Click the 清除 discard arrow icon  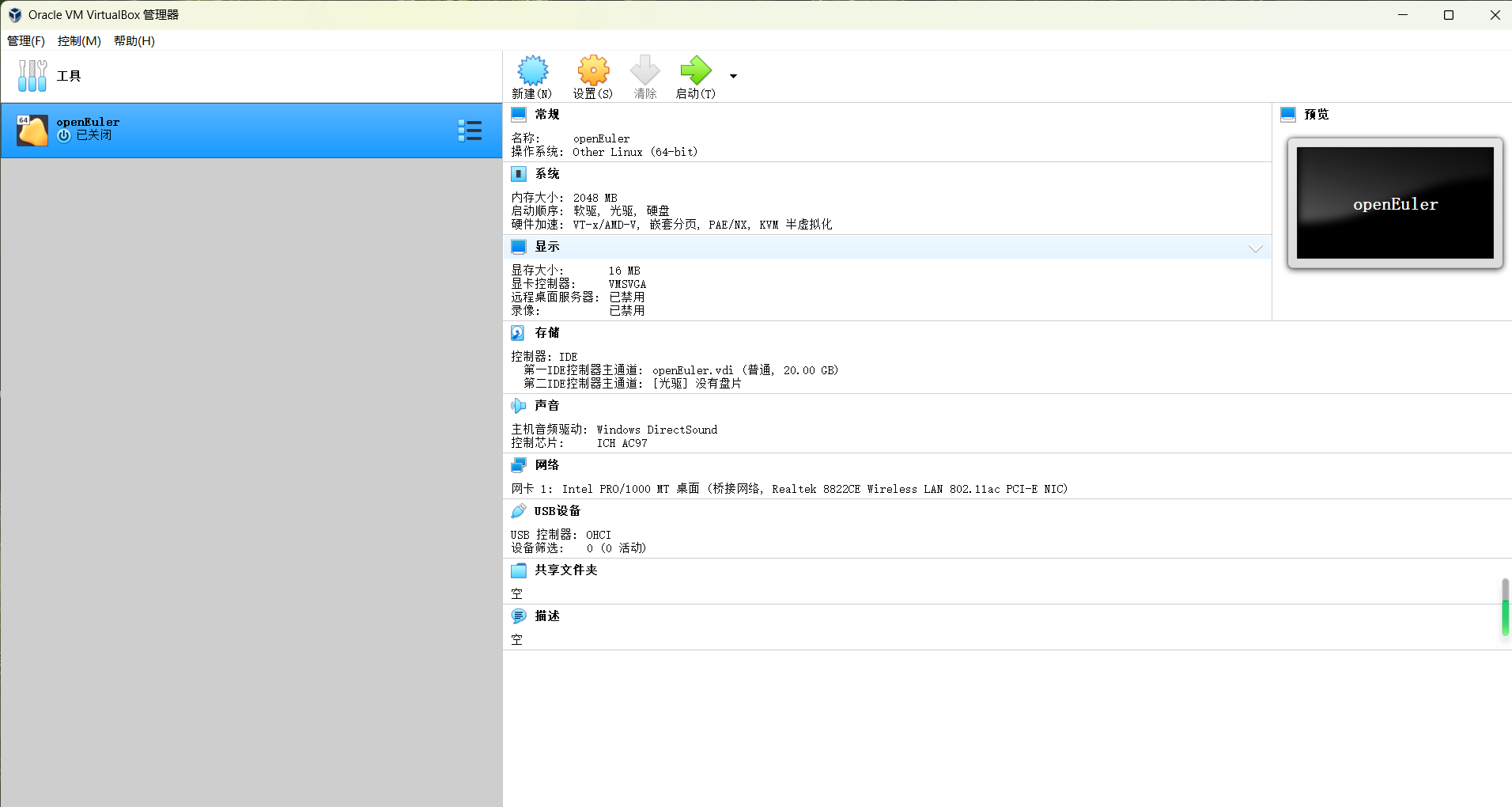point(644,70)
